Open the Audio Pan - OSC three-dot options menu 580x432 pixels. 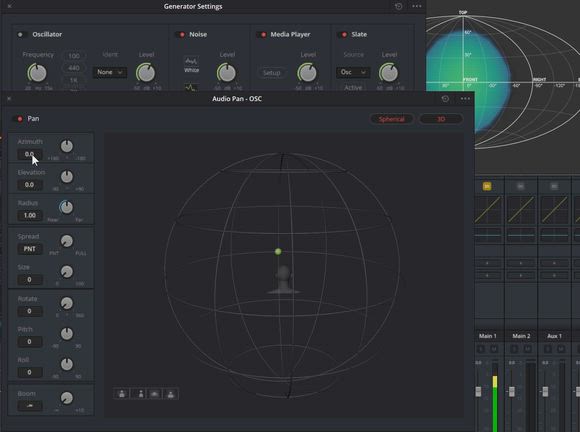click(465, 99)
